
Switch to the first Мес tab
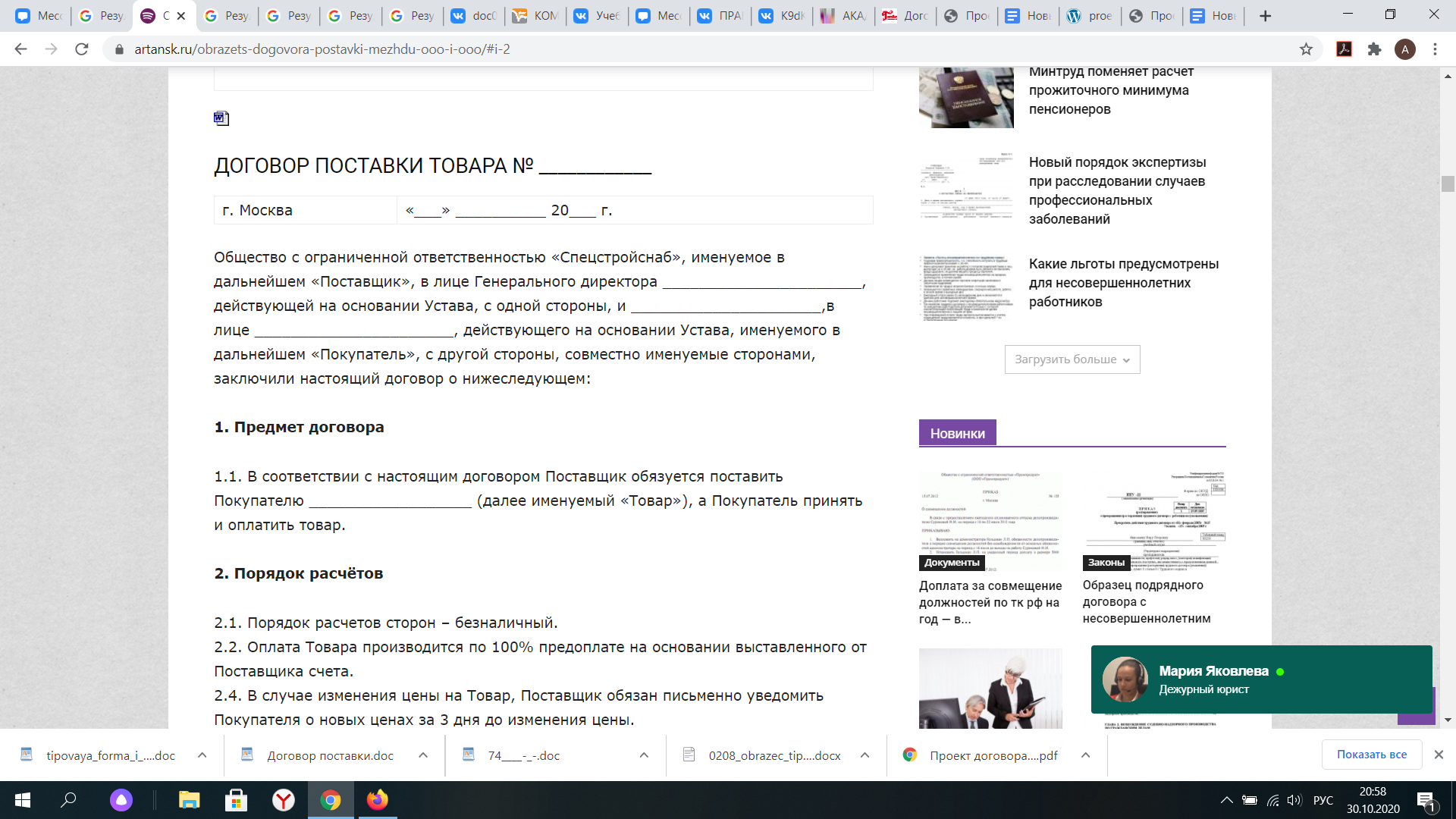(x=38, y=16)
